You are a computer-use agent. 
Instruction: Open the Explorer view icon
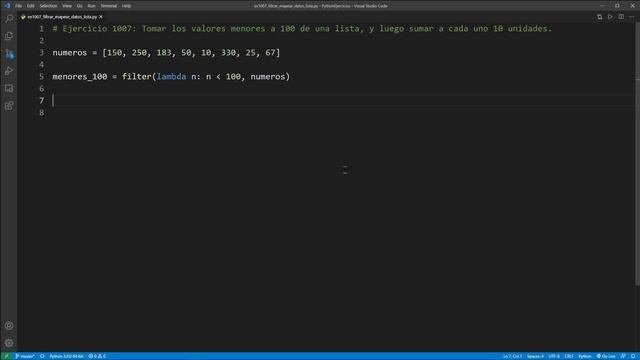click(9, 36)
